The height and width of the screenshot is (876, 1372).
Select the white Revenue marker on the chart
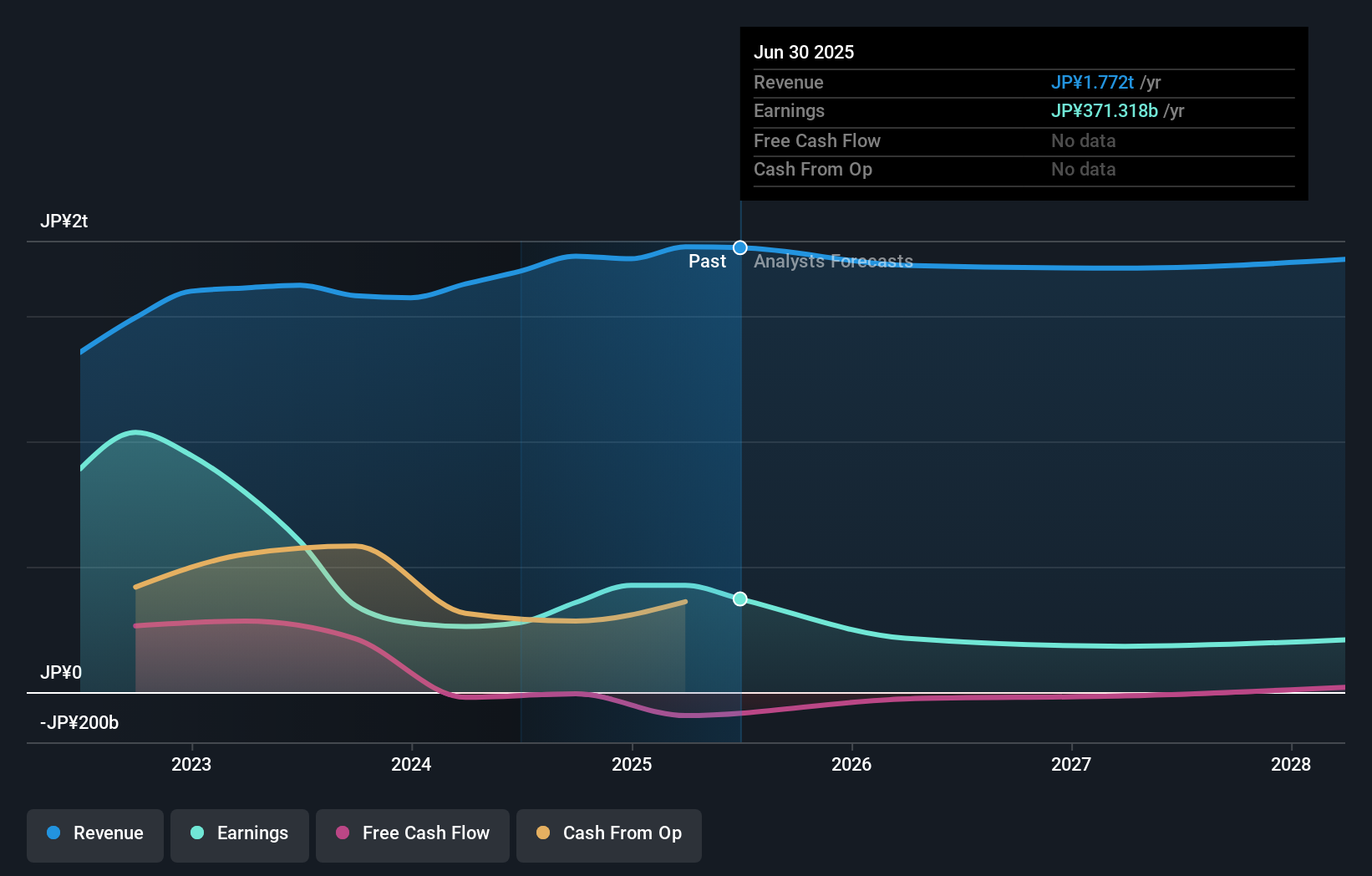pos(739,247)
